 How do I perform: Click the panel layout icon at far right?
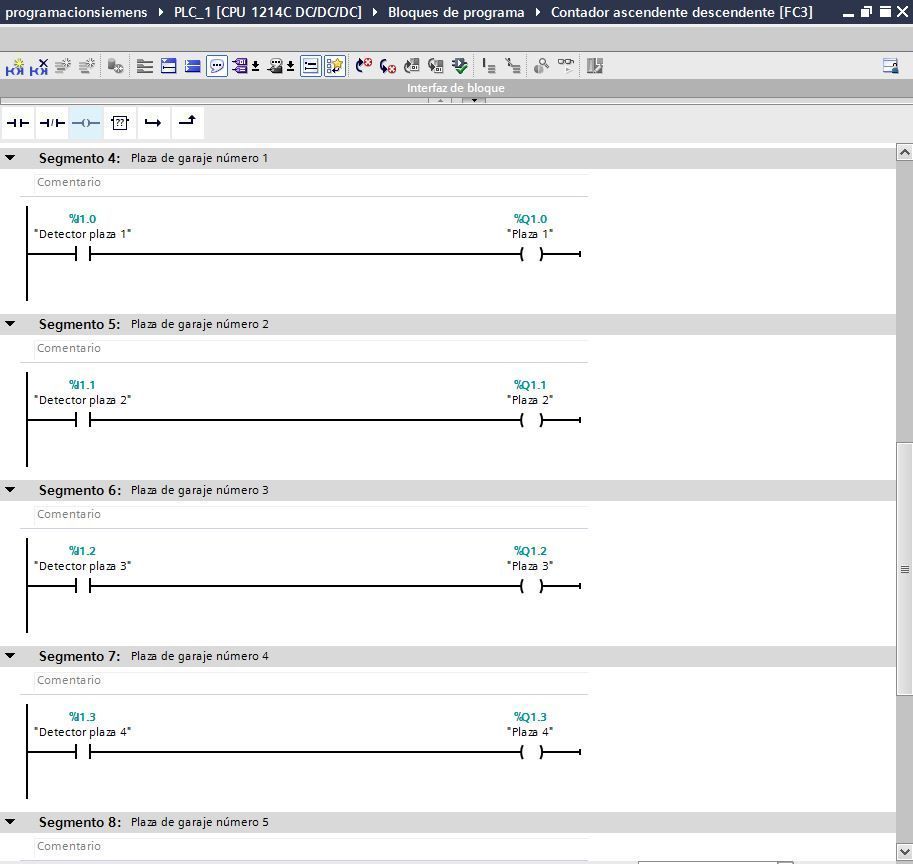click(x=890, y=66)
